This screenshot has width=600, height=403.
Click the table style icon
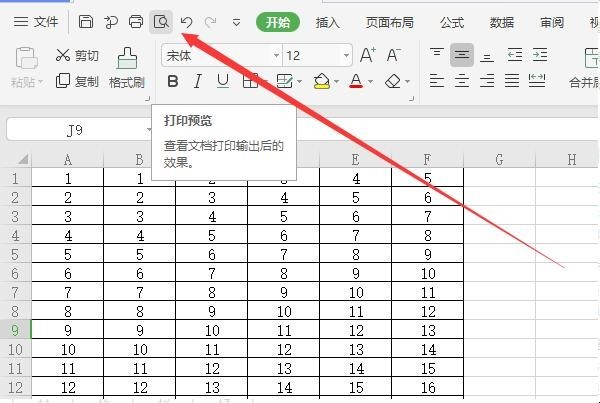coord(284,81)
